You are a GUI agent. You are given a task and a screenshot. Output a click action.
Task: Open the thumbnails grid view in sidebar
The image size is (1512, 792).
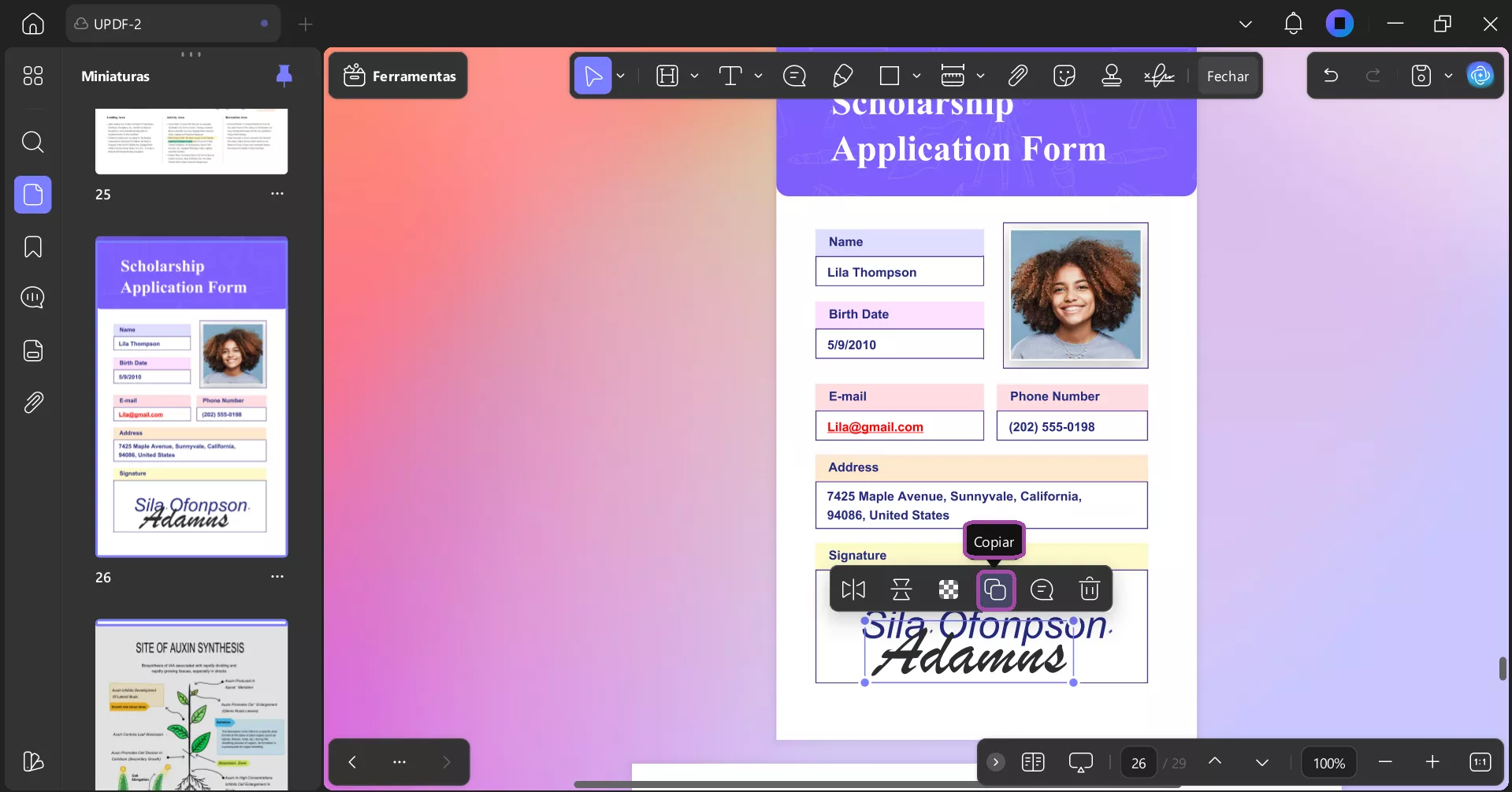tap(33, 76)
